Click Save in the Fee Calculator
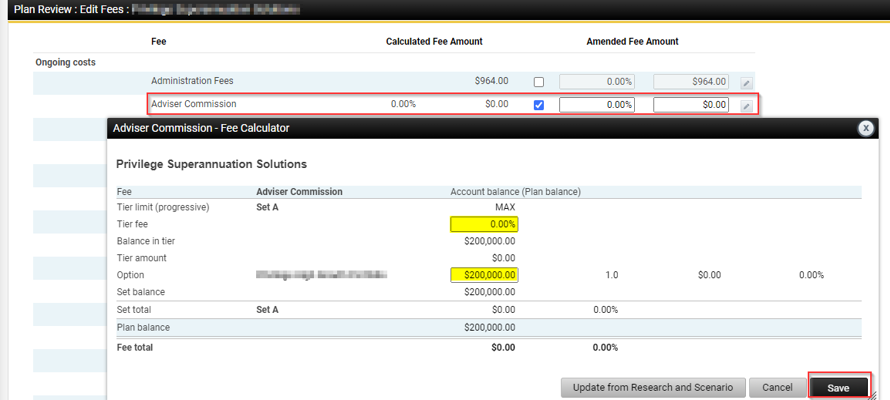 (838, 387)
